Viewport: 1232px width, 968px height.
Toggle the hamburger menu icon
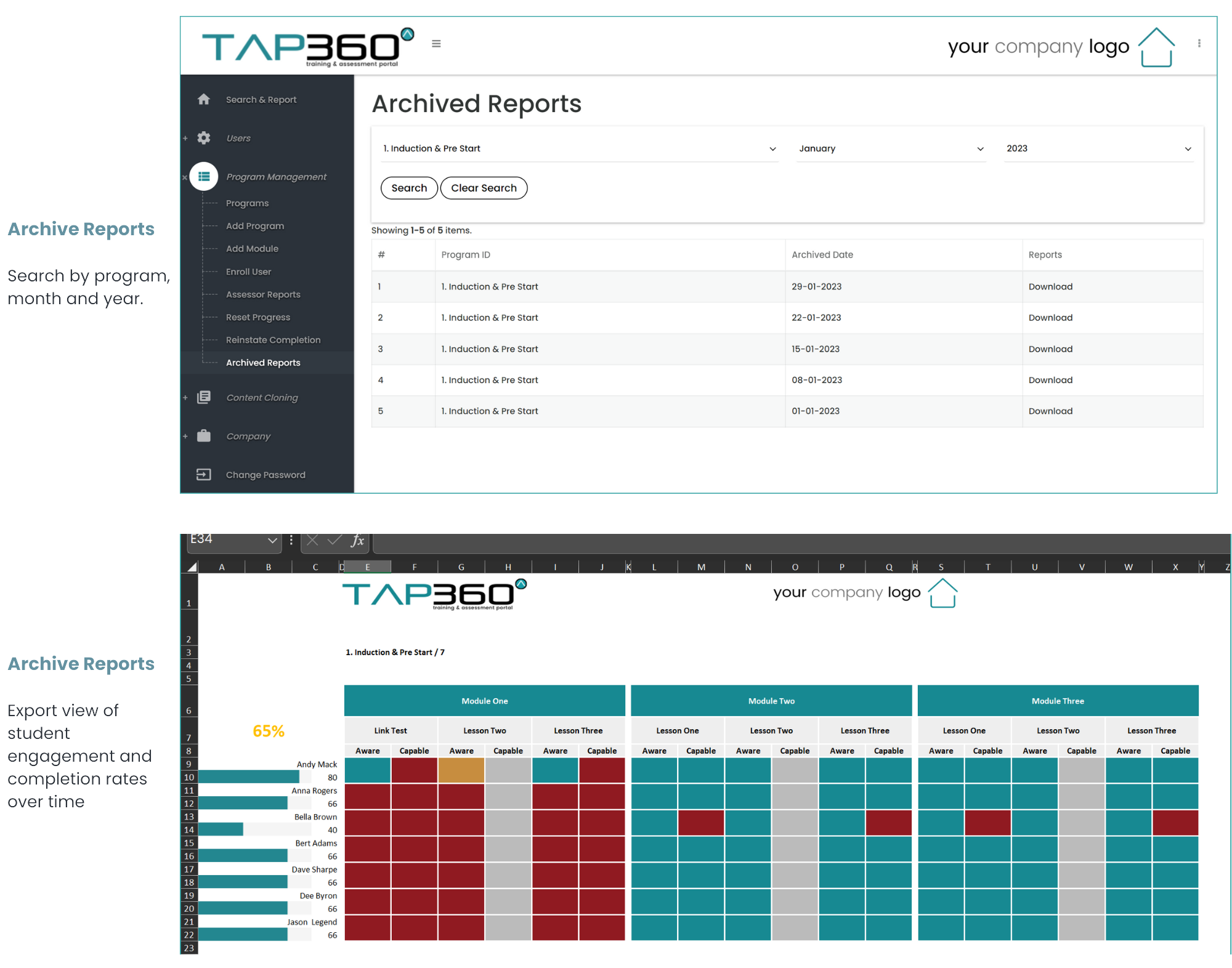point(436,44)
